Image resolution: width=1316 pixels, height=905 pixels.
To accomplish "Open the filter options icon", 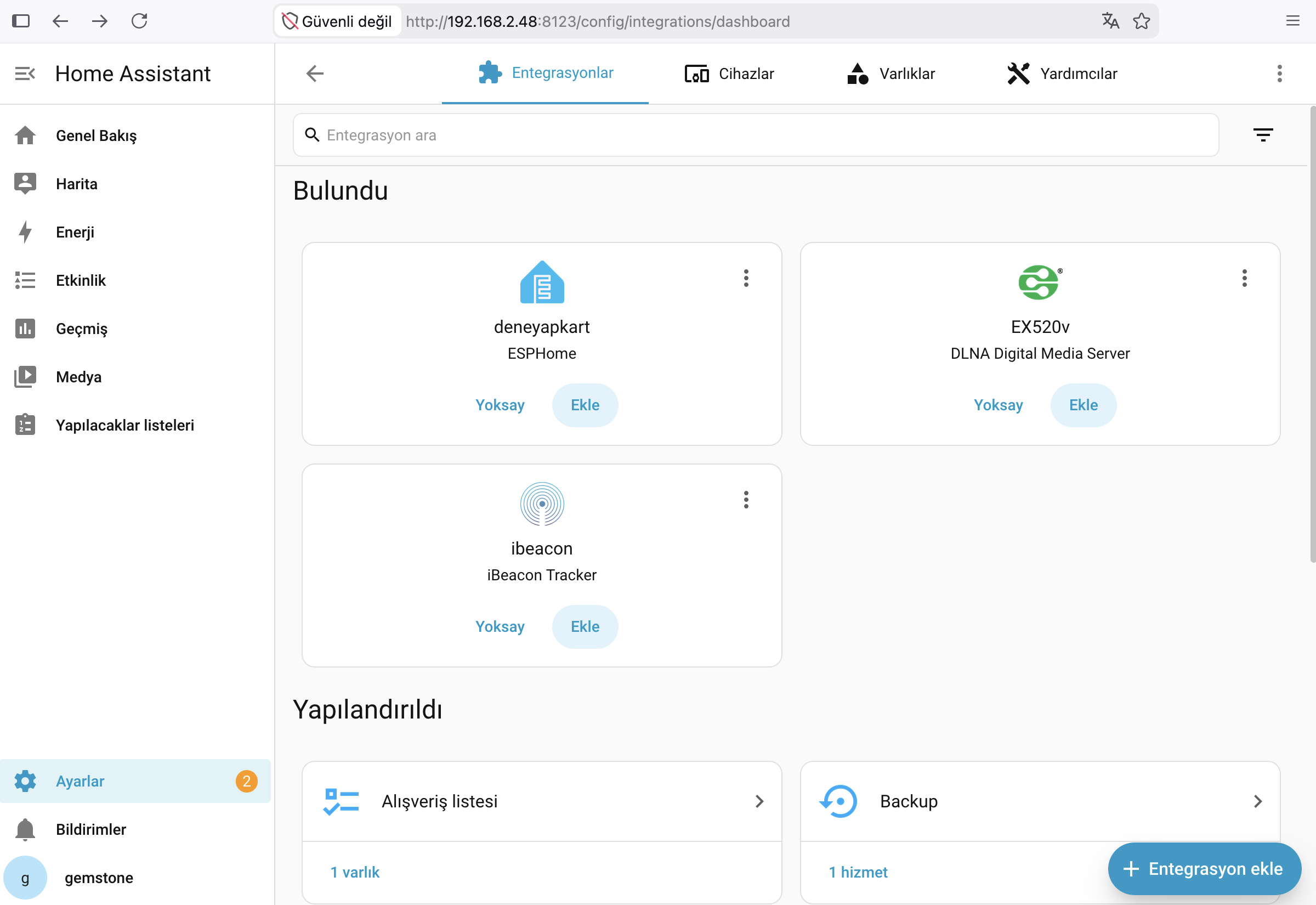I will tap(1263, 135).
